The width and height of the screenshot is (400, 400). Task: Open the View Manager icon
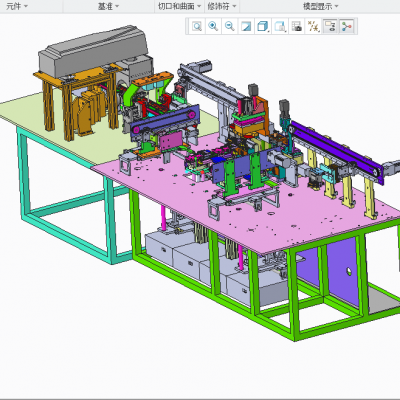[x=297, y=26]
